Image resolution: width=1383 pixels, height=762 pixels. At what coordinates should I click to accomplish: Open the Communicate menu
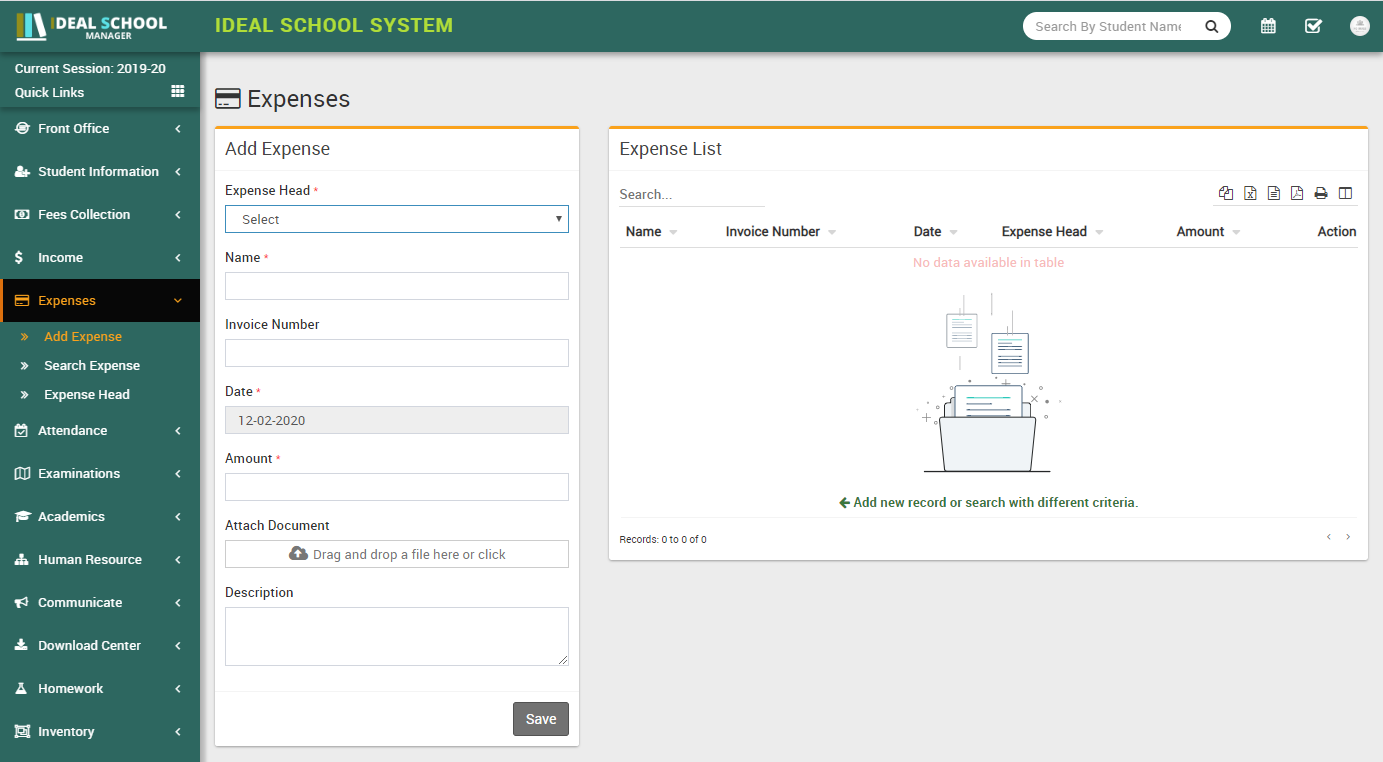100,603
